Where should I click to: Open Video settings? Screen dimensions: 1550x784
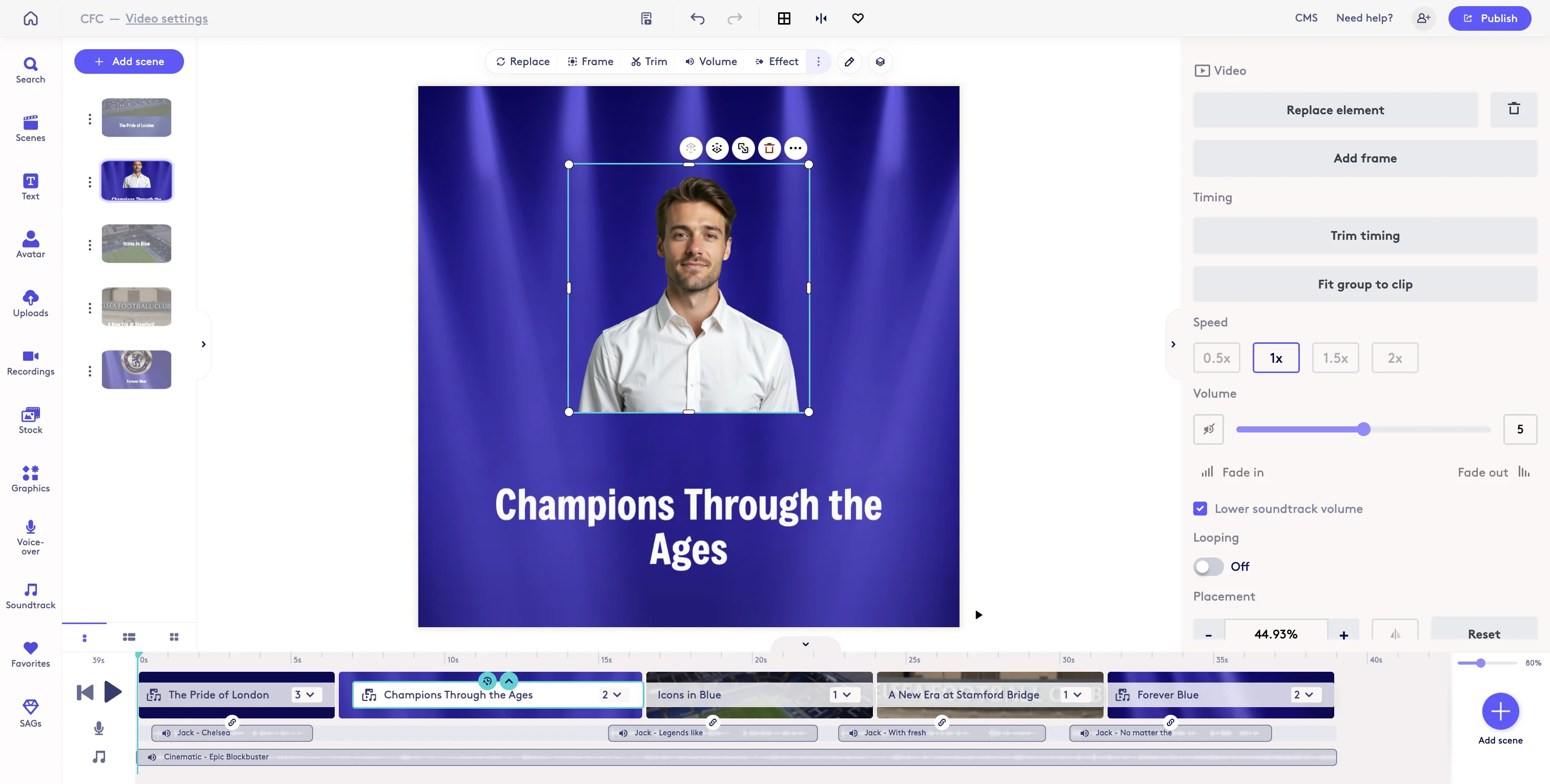coord(167,18)
